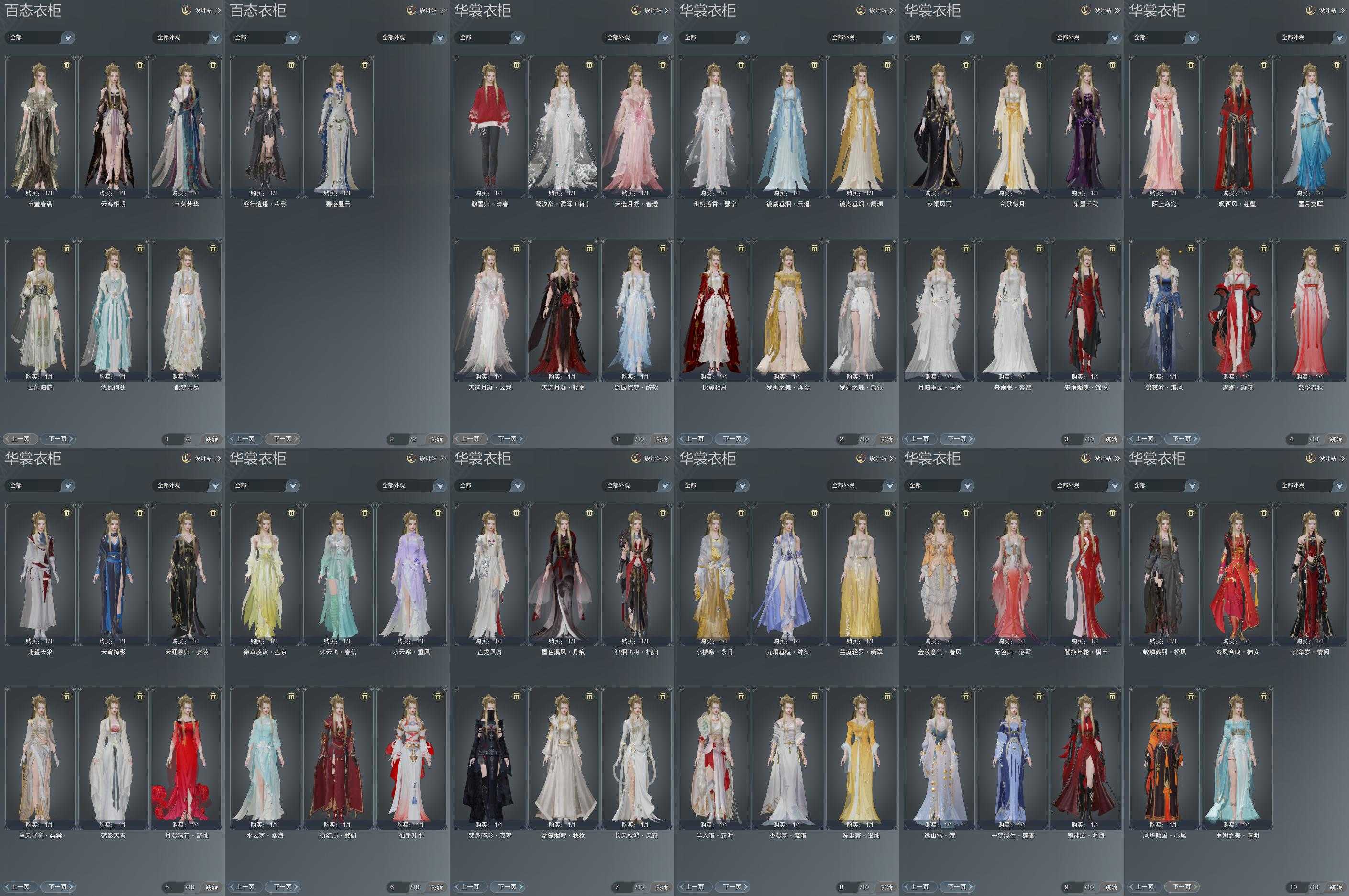
Task: Delete the 碧落星云 outfit via trash icon
Action: (x=365, y=65)
